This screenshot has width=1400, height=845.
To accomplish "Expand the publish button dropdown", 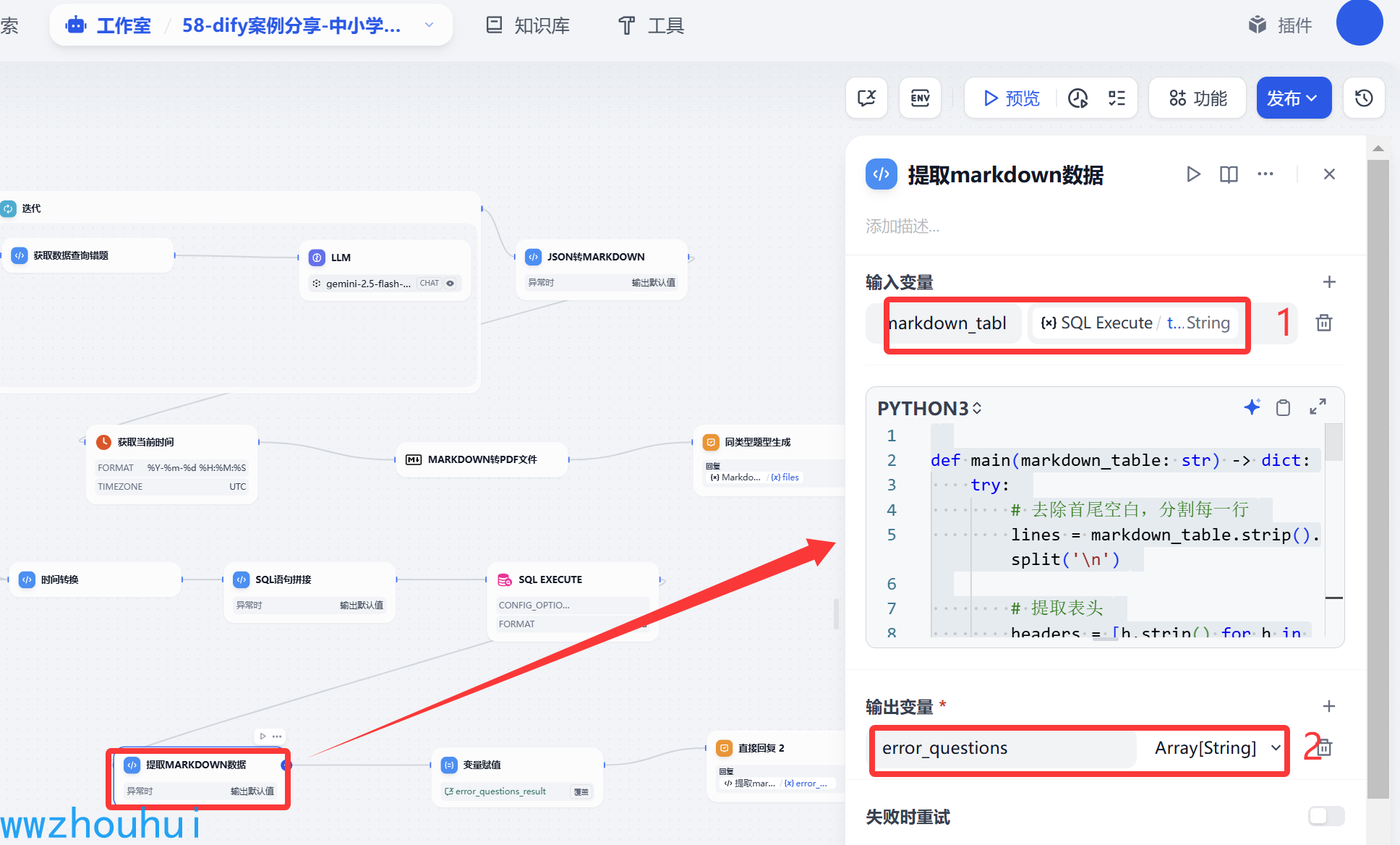I will (1312, 98).
